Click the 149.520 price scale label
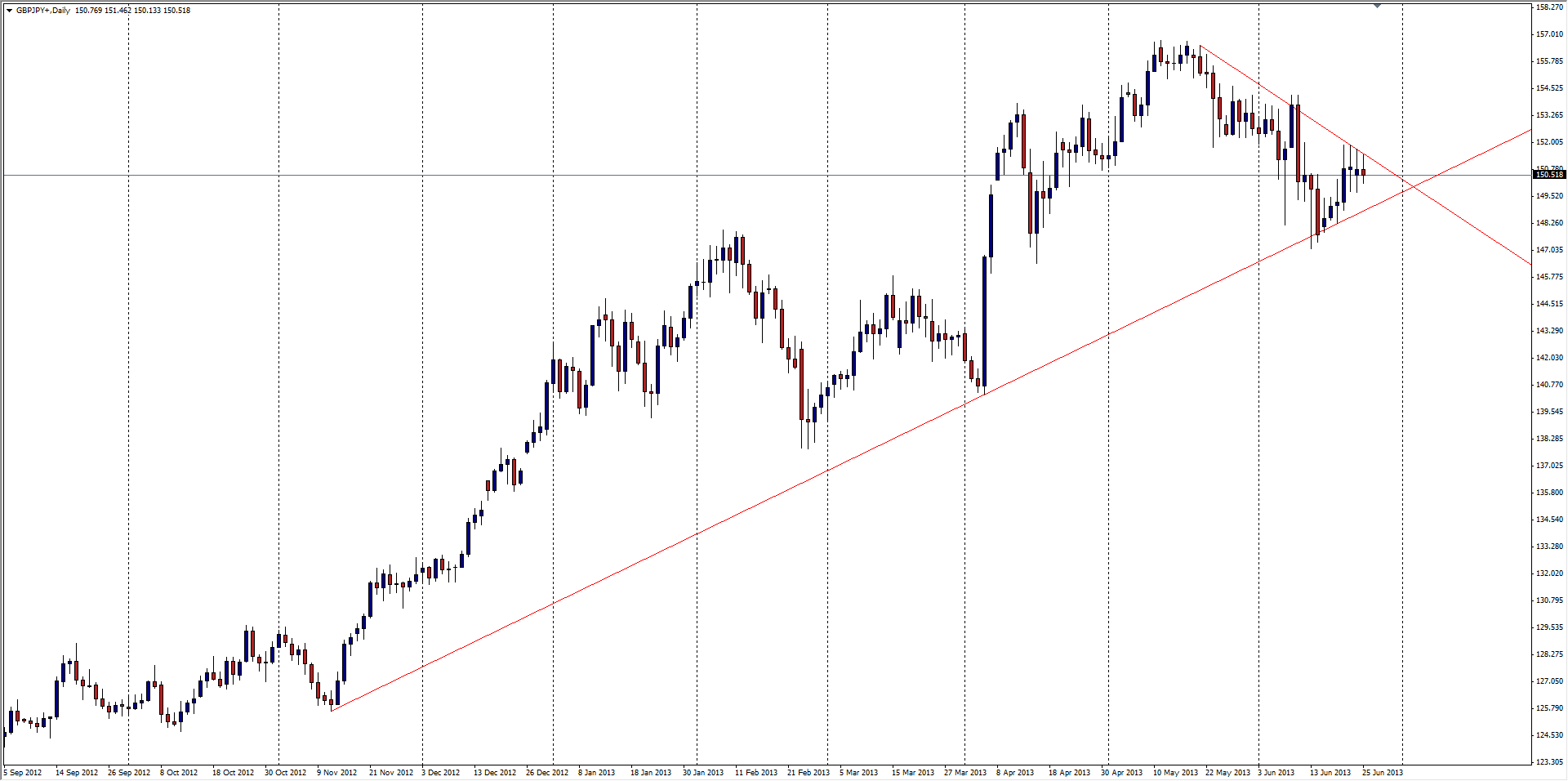 tap(1549, 196)
